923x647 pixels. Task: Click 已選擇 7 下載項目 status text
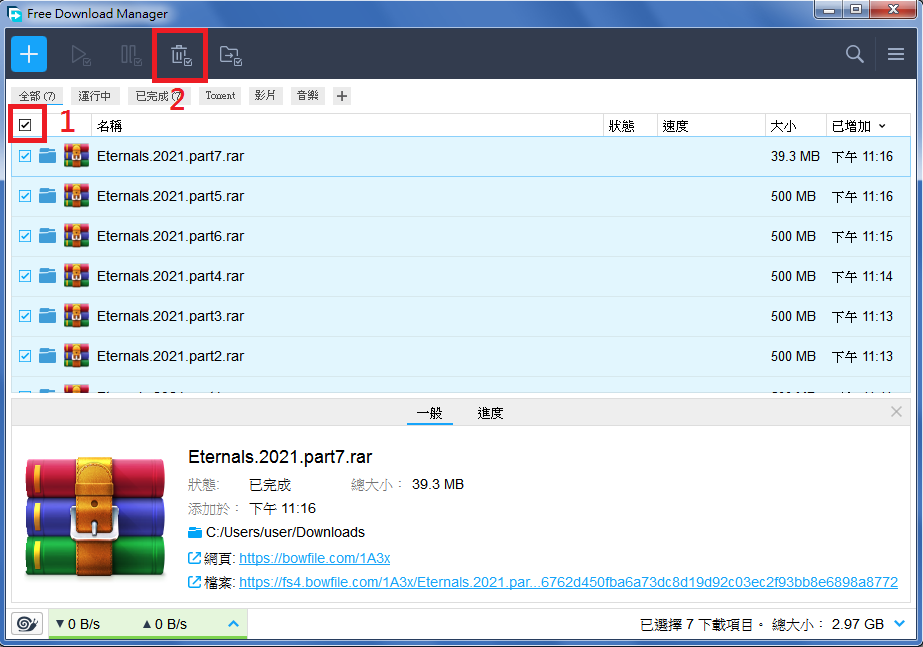(696, 624)
